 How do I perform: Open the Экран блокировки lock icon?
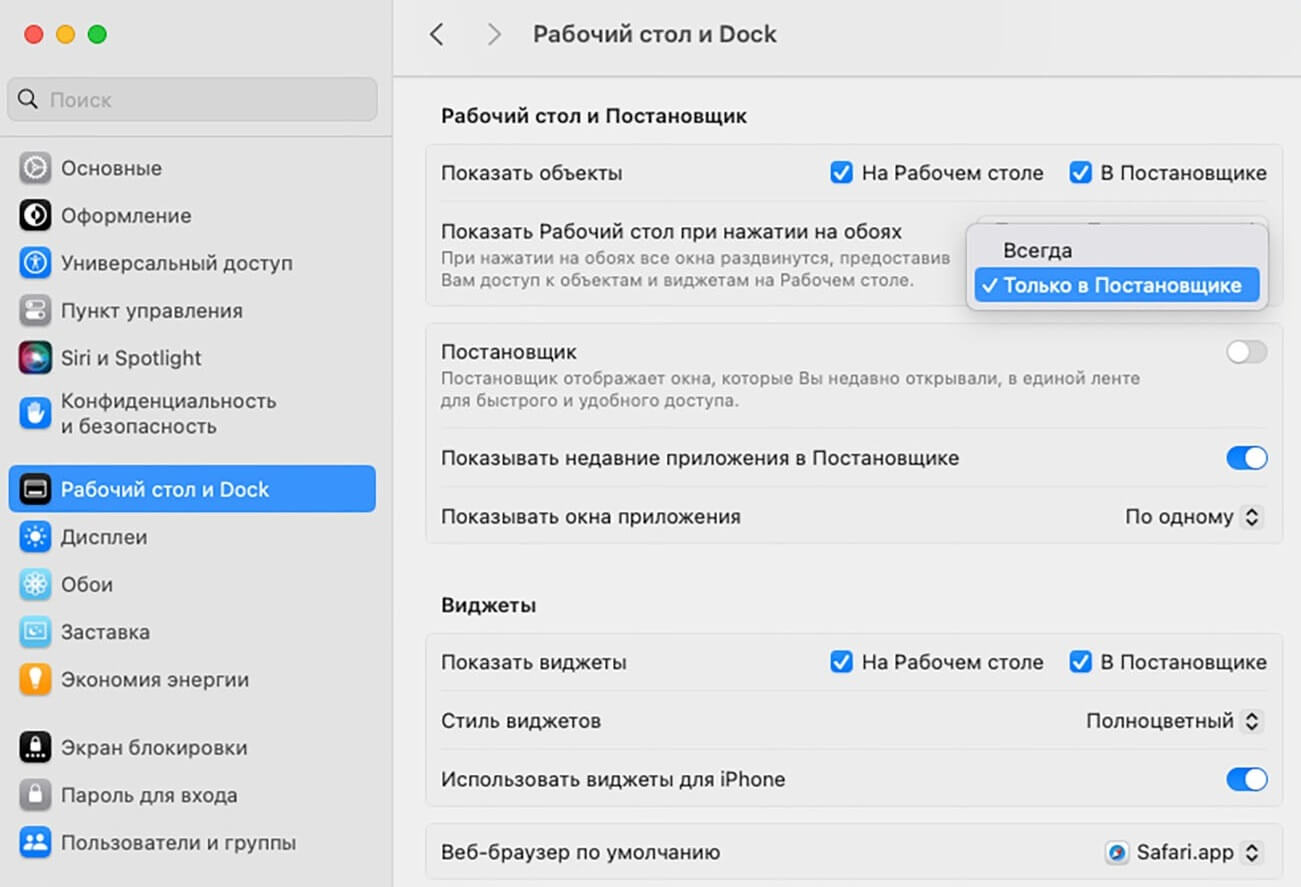click(35, 748)
